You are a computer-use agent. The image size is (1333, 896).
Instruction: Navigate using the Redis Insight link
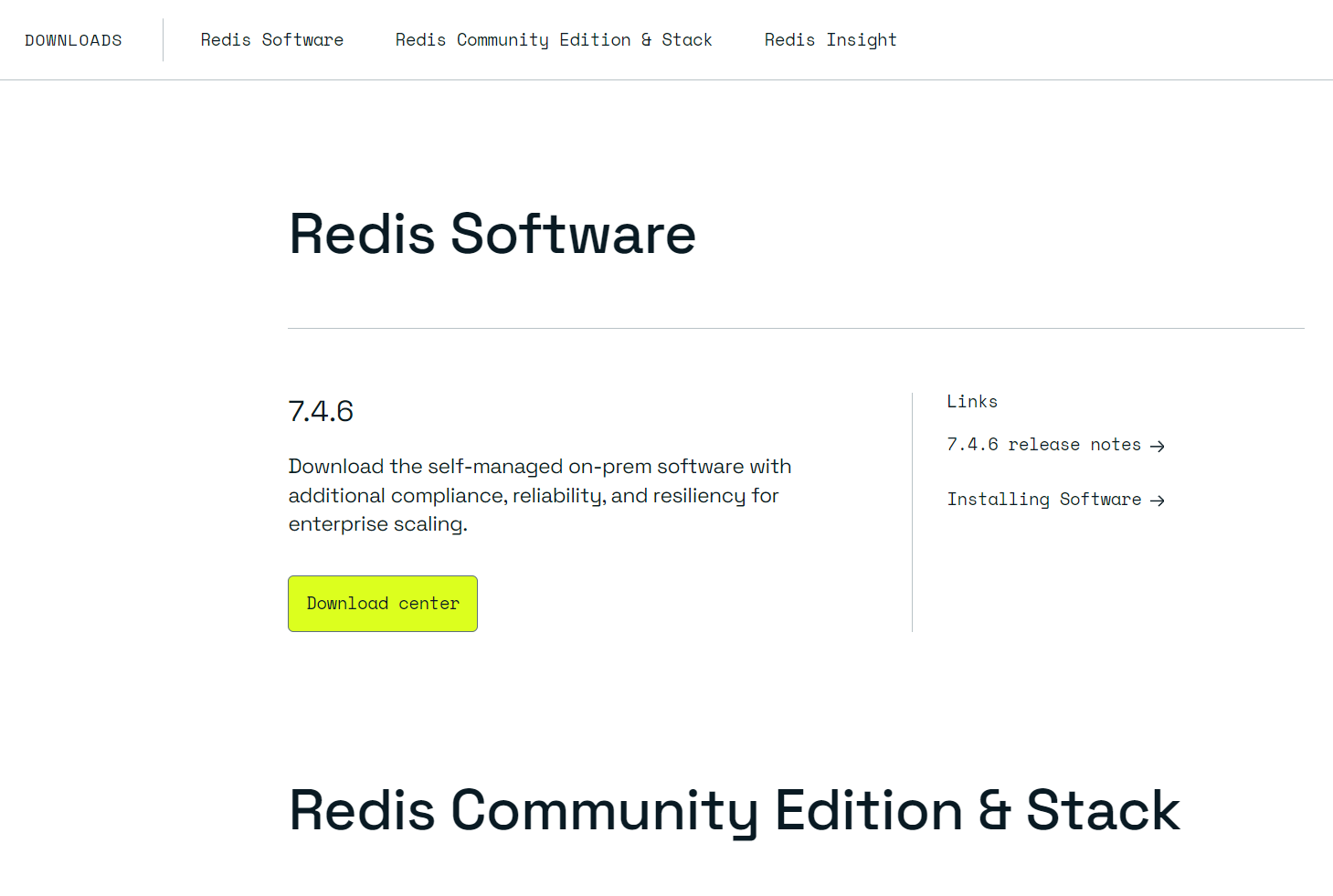click(x=830, y=39)
